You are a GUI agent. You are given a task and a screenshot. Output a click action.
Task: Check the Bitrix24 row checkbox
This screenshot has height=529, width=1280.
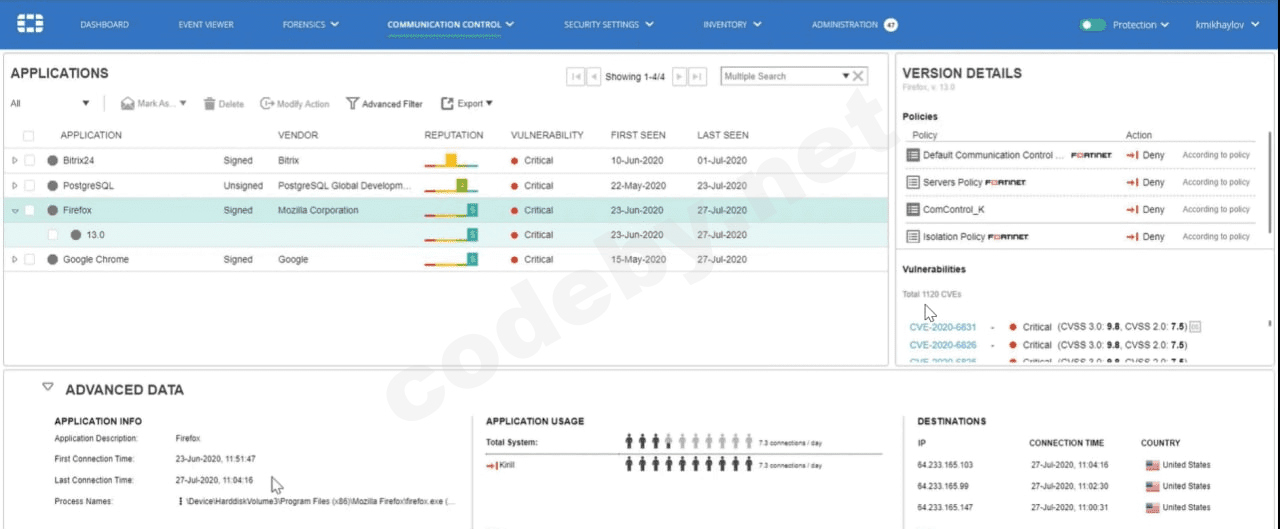click(30, 160)
